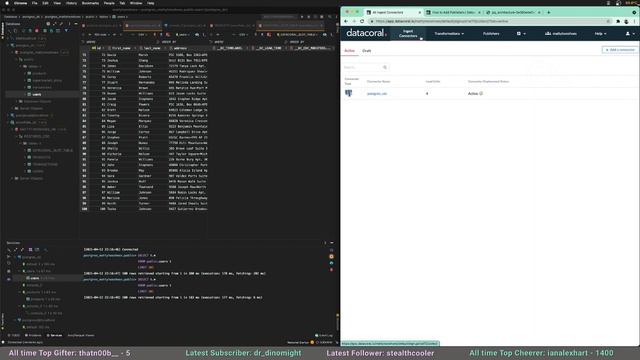Image resolution: width=640 pixels, height=360 pixels.
Task: Select products table in database tree
Action: click(x=39, y=73)
